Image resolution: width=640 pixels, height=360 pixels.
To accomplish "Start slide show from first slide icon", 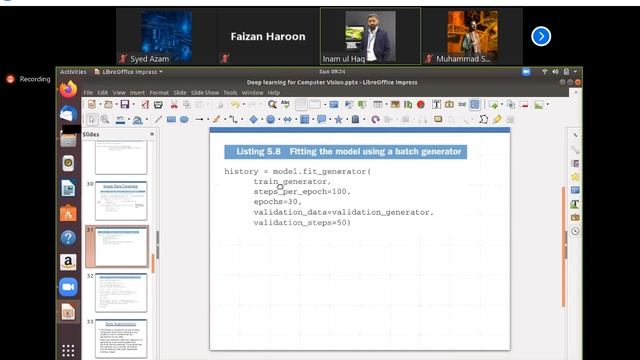I will point(349,105).
